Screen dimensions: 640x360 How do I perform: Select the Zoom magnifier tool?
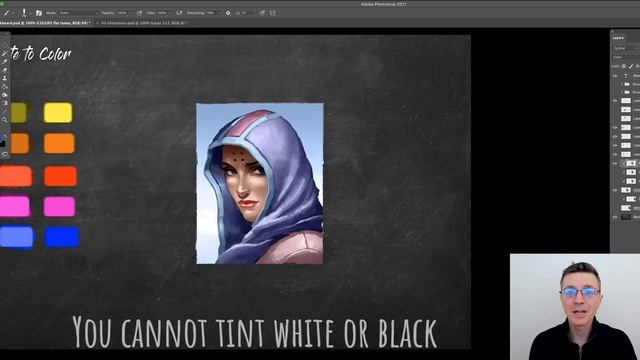coord(5,120)
